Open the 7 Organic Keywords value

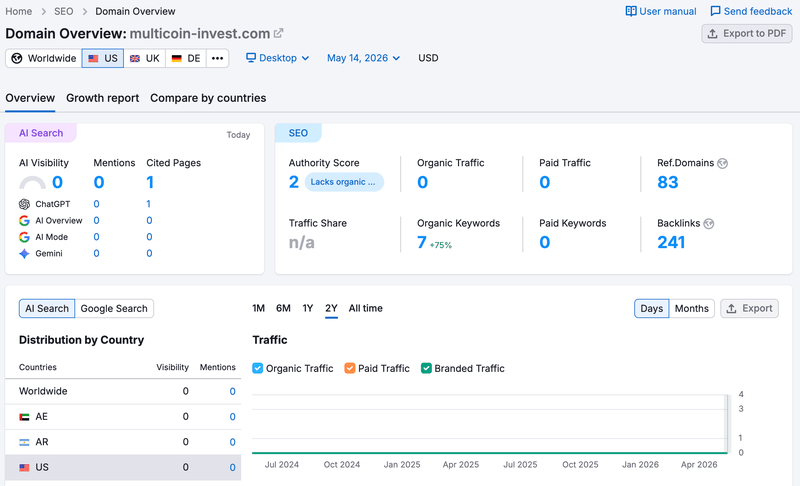click(x=421, y=242)
